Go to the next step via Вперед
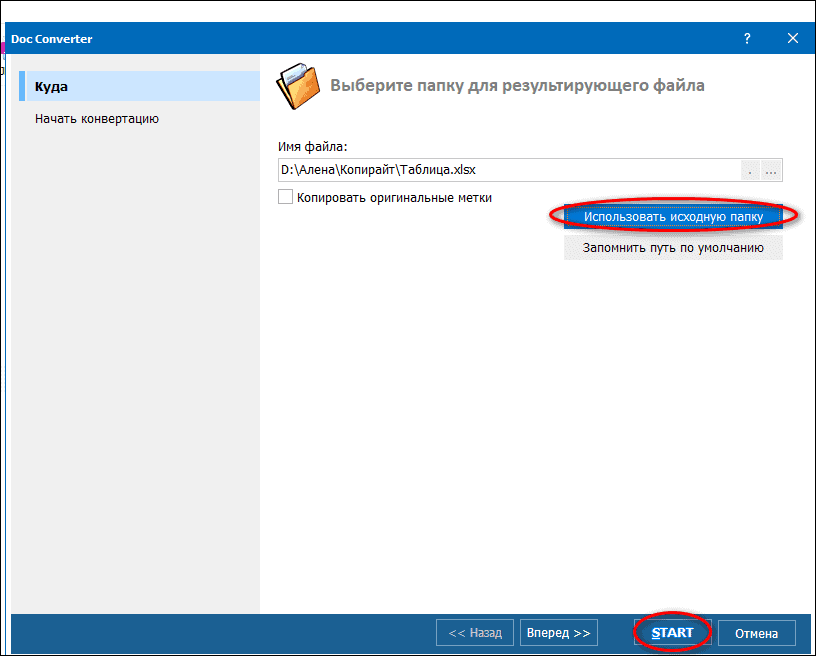This screenshot has height=656, width=816. click(558, 633)
